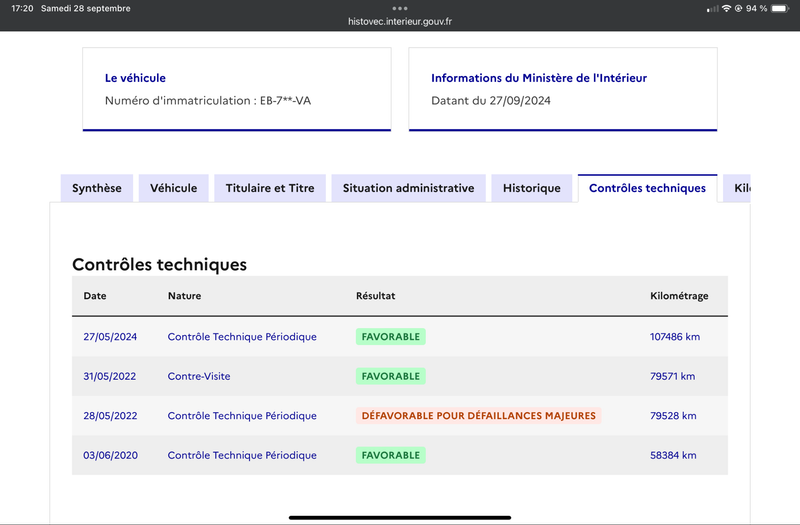The width and height of the screenshot is (800, 525).
Task: Tap the orientation lock status icon
Action: (x=738, y=8)
